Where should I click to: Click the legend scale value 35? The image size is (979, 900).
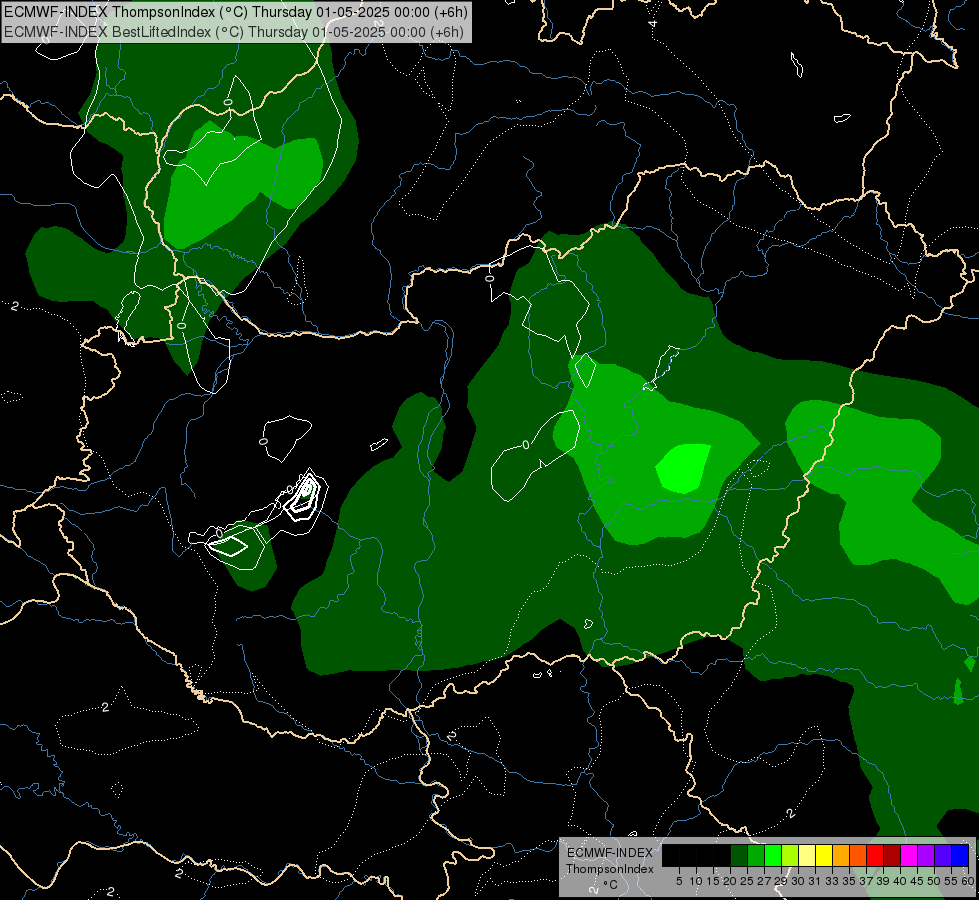pyautogui.click(x=849, y=881)
